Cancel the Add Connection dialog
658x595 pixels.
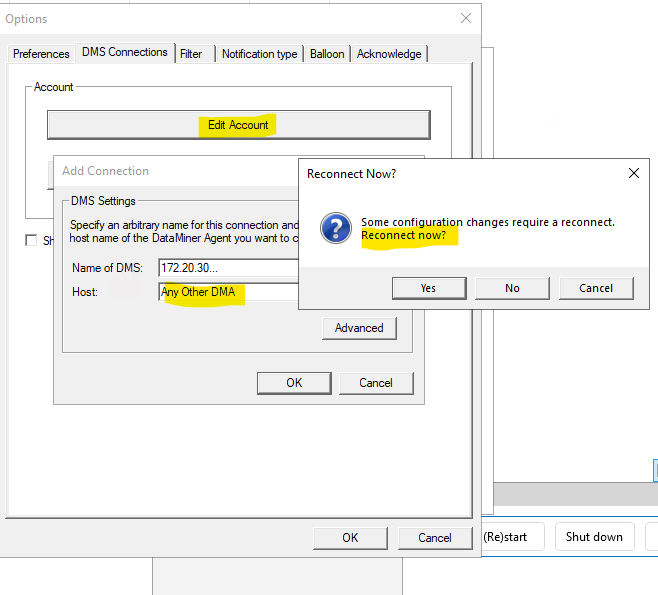(375, 383)
